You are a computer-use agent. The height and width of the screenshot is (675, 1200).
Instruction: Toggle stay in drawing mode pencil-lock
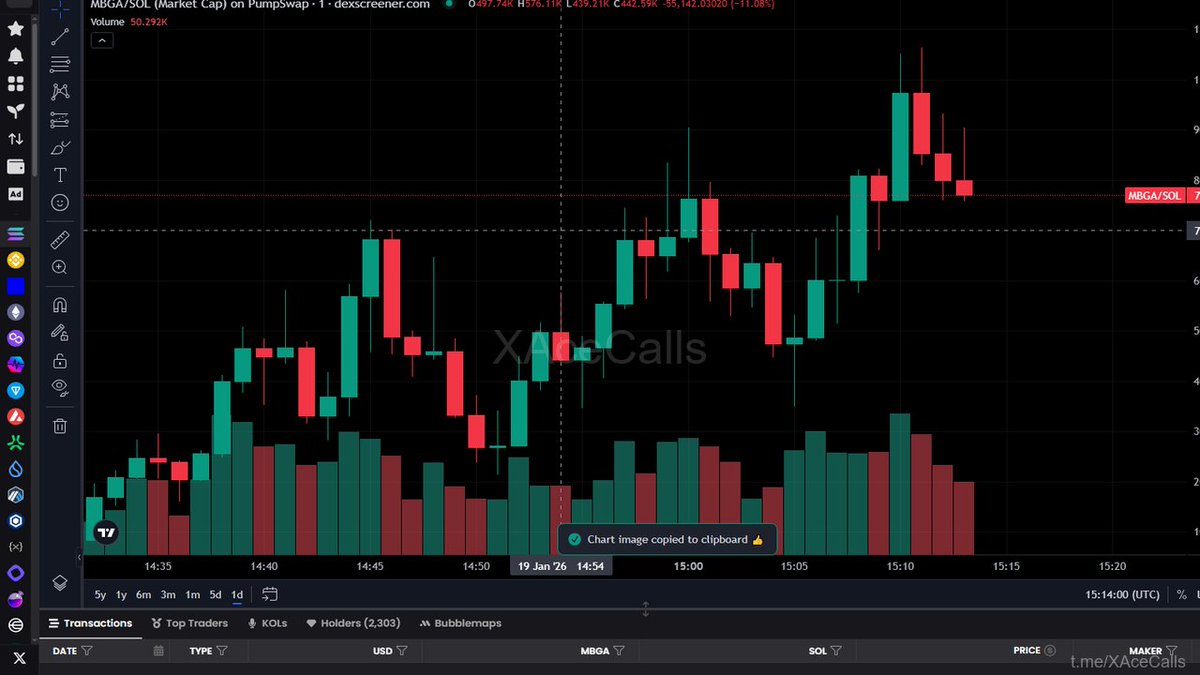60,333
